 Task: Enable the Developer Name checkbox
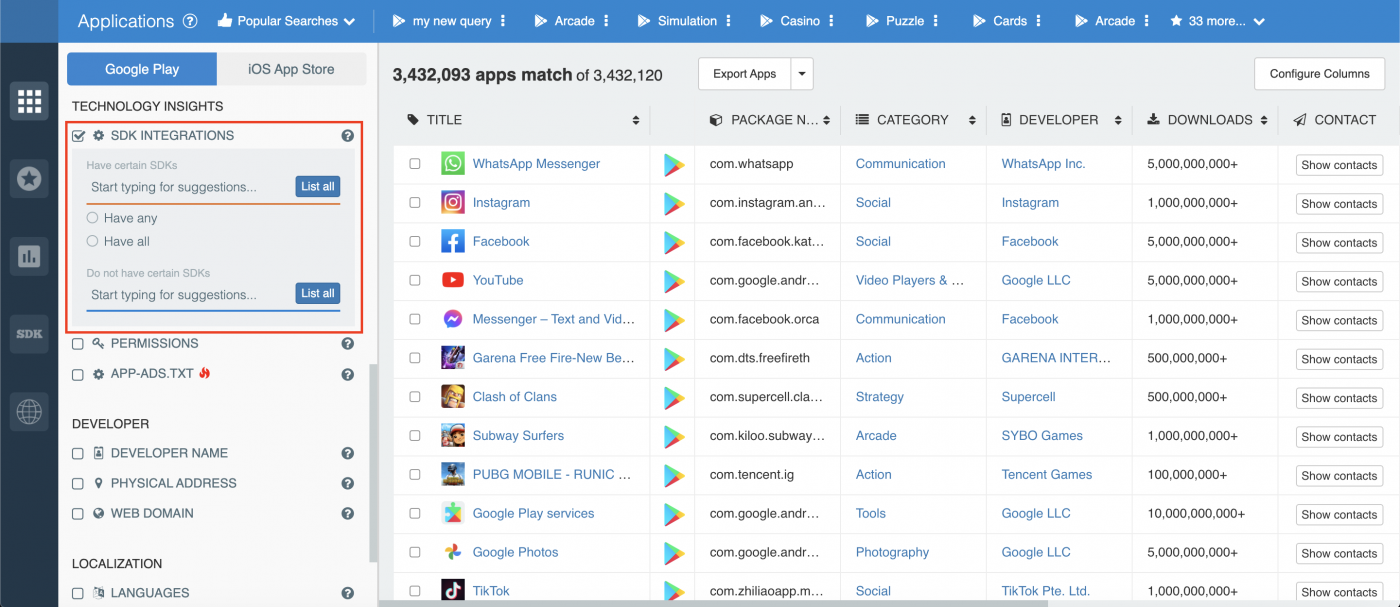tap(78, 454)
